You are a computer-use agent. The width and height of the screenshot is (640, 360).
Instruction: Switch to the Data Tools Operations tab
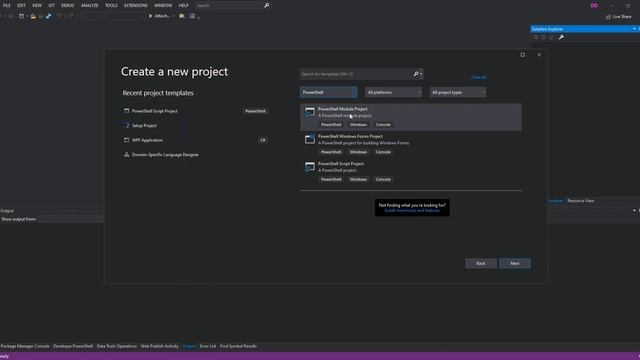coord(117,346)
